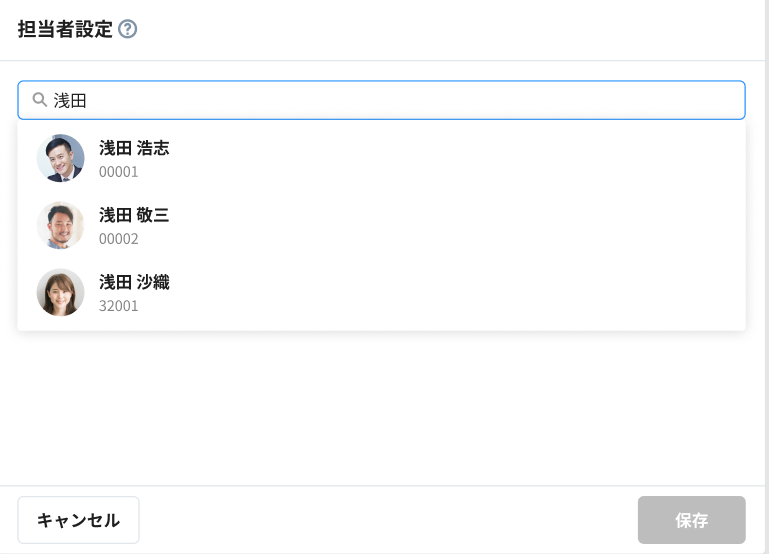
Task: Click 浅田 沙織's profile photo
Action: 61,292
